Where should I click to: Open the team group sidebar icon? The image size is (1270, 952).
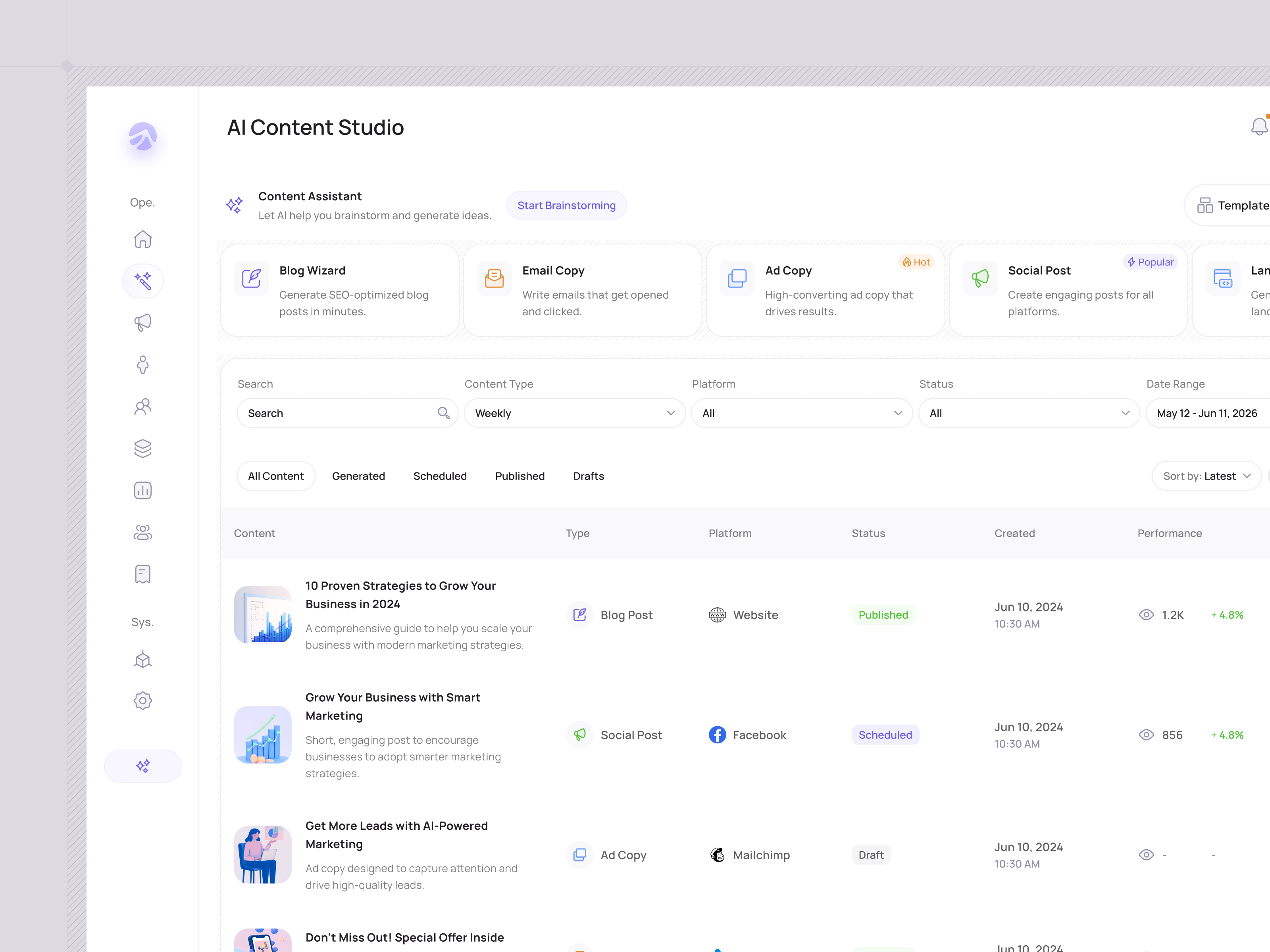click(142, 532)
